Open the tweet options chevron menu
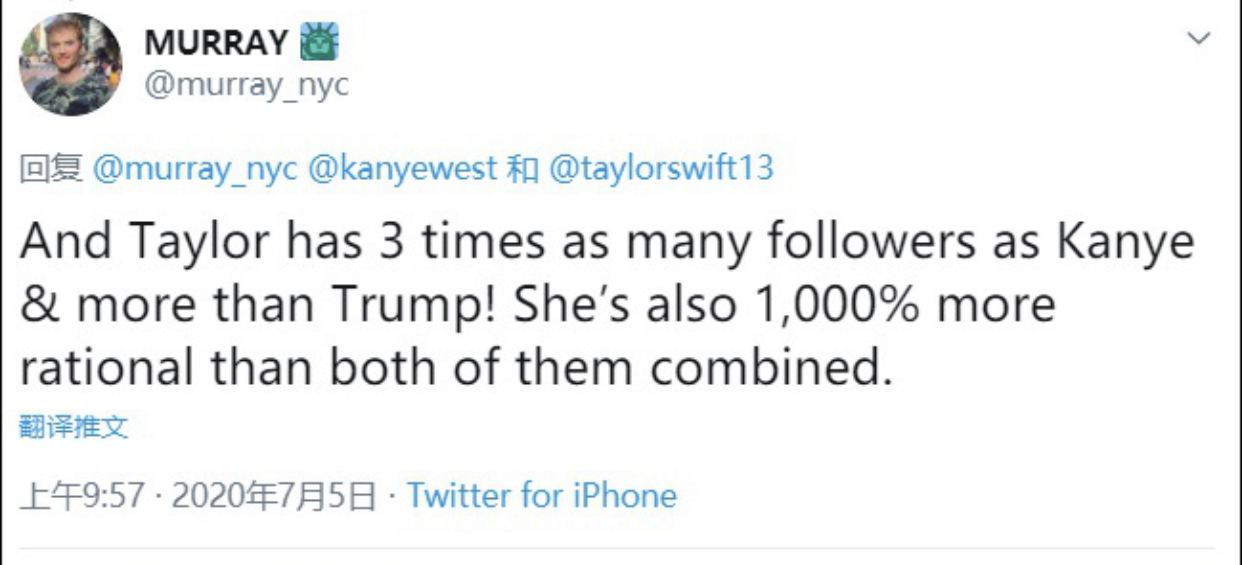Screen dimensions: 1242x565 1198,39
